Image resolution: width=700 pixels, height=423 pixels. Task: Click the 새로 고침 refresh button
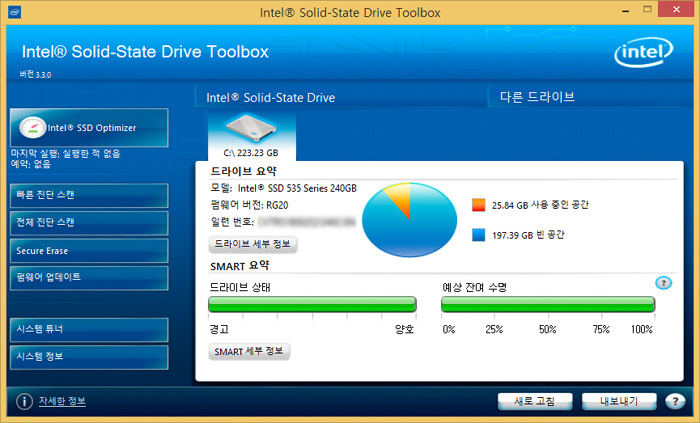click(535, 401)
